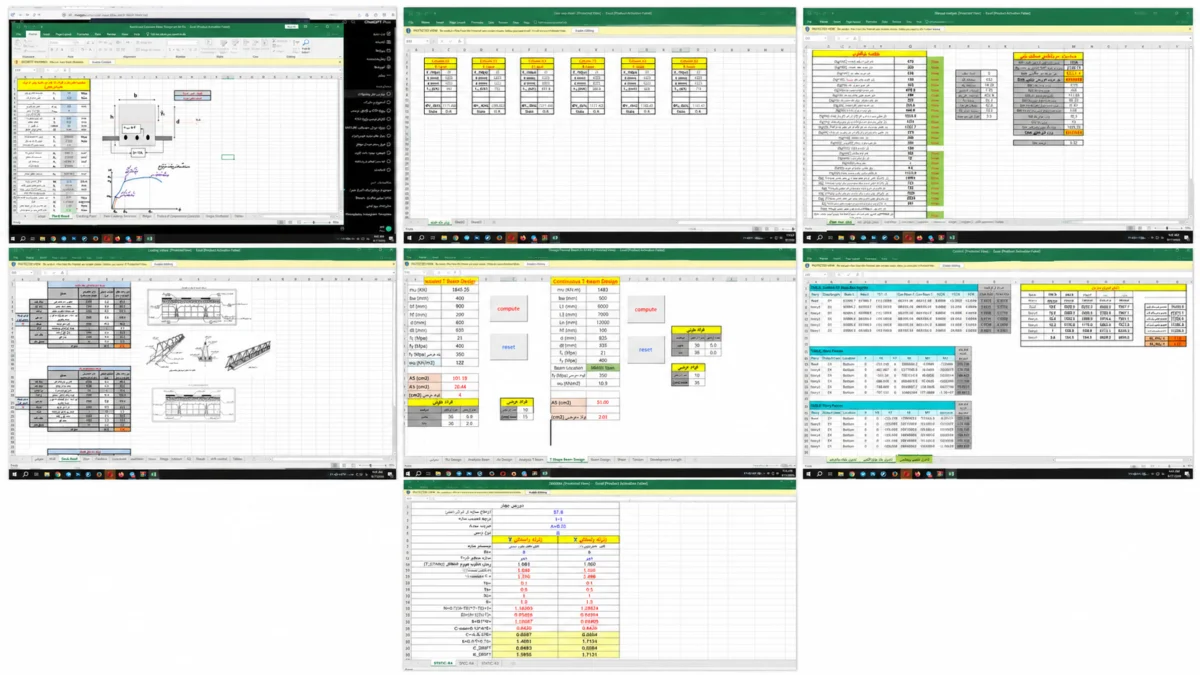The height and width of the screenshot is (675, 1200).
Task: Switch to Sheet2 in the Column tables workbook
Action: pos(460,222)
